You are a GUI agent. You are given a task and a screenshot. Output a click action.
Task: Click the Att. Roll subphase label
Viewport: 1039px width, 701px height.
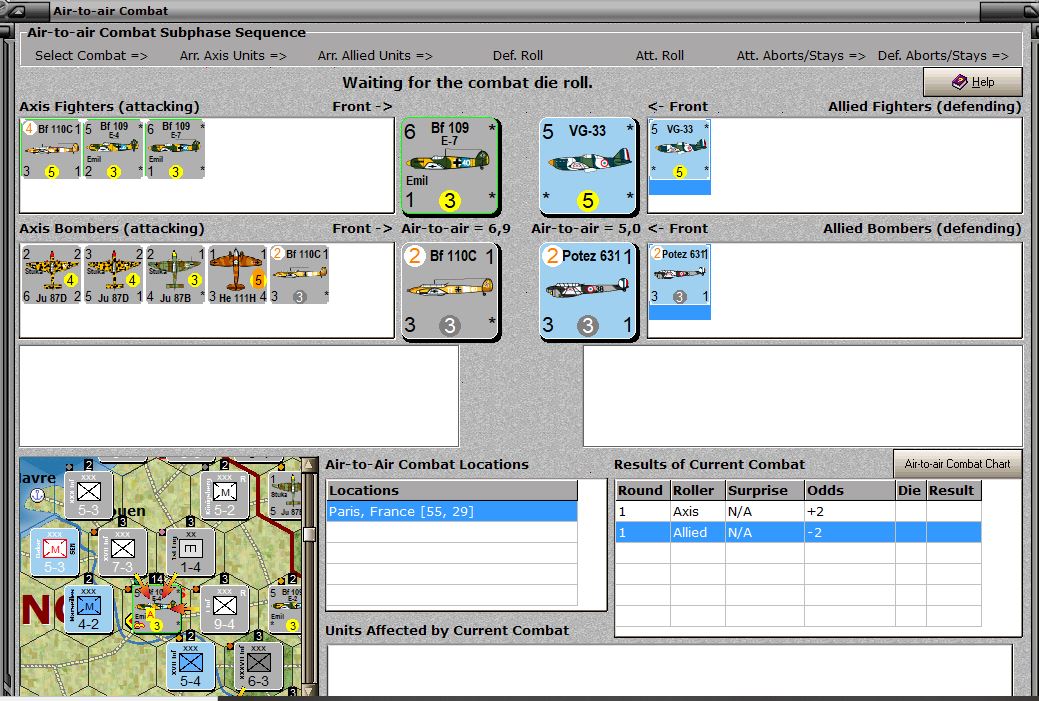coord(659,56)
